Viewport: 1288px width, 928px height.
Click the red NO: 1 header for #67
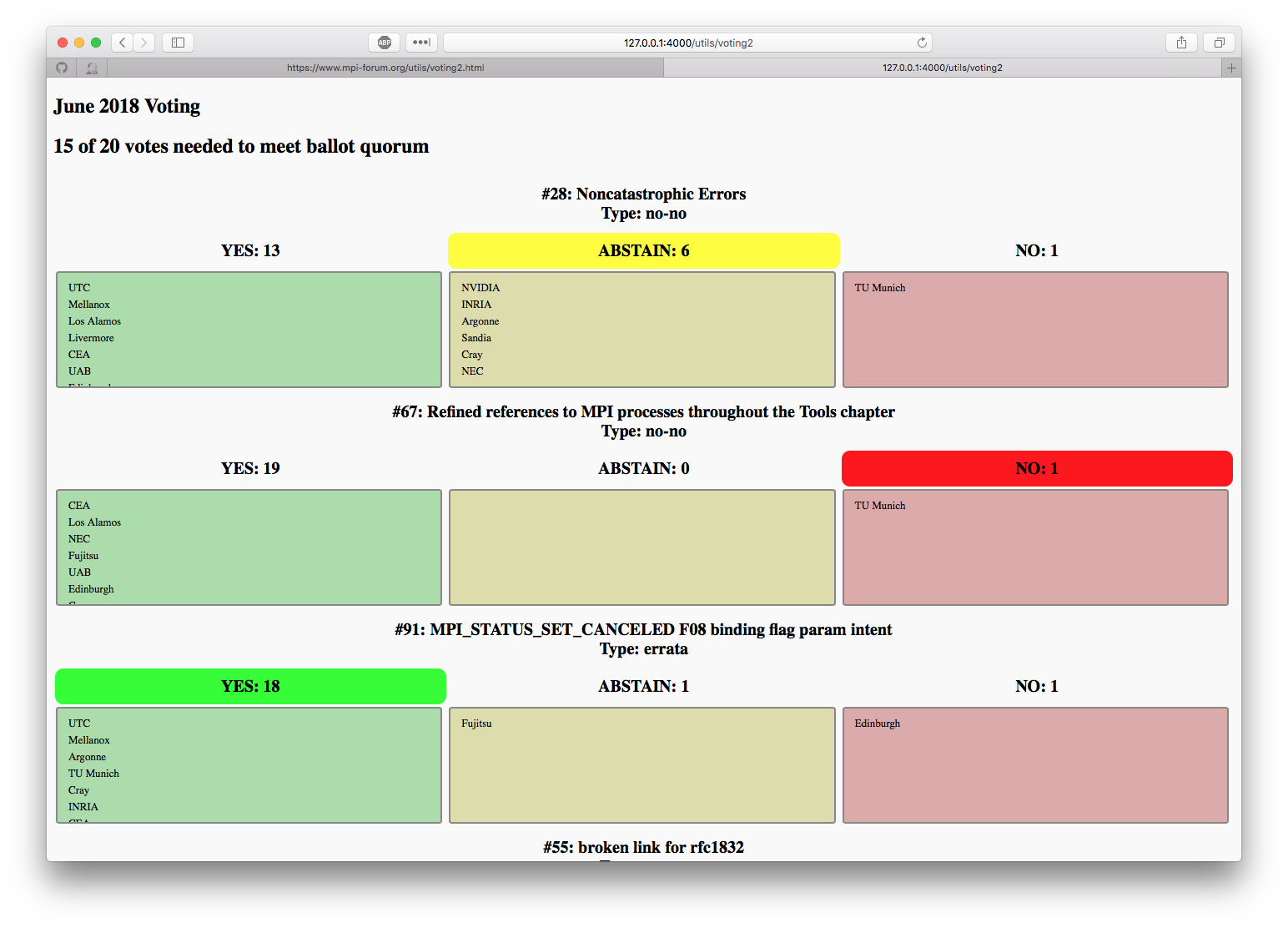click(x=1036, y=468)
